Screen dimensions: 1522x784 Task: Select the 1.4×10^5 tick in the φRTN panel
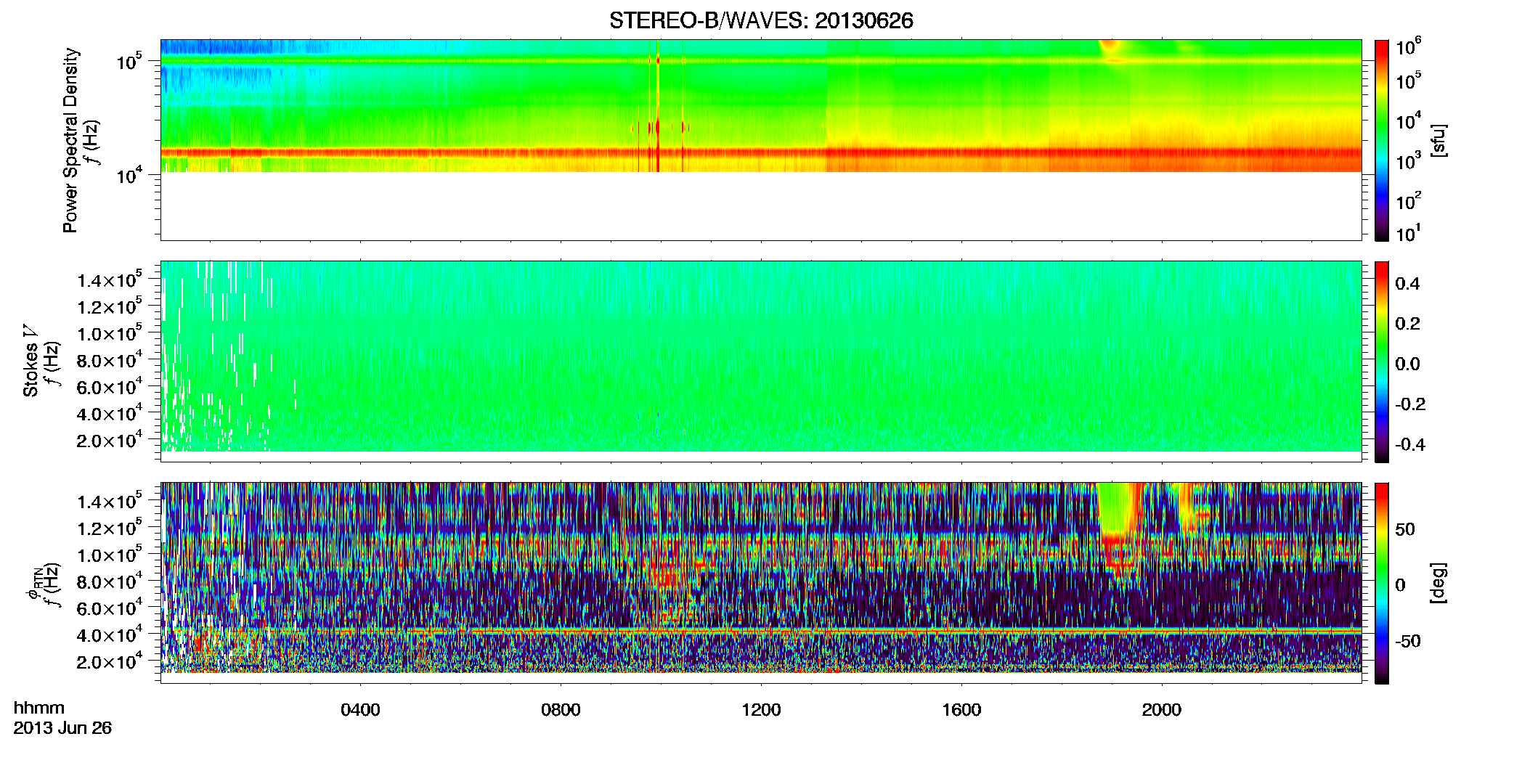tap(110, 502)
